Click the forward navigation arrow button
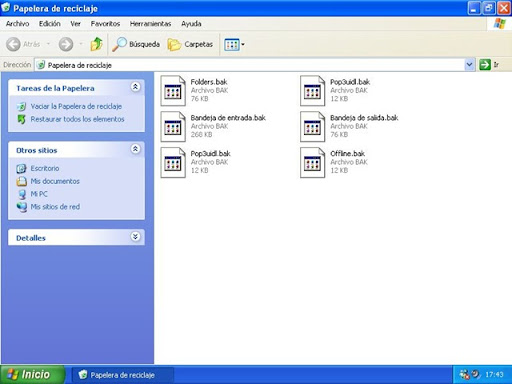 coord(66,44)
